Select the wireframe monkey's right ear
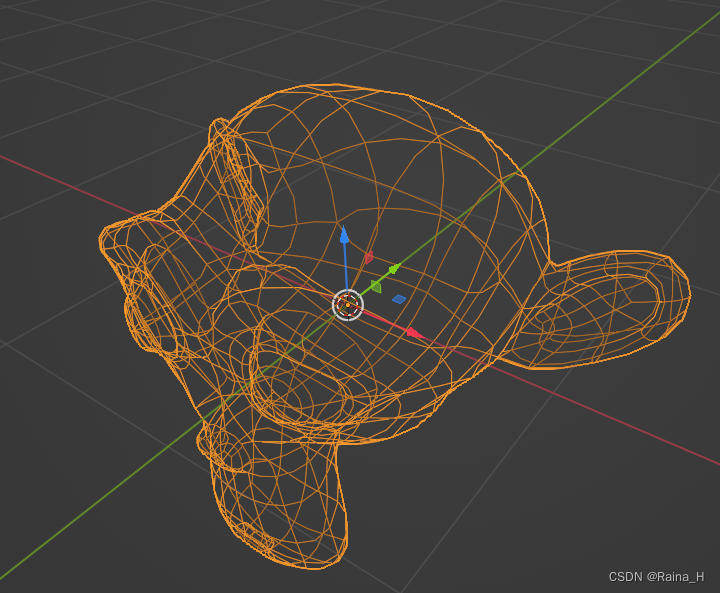Viewport: 720px width, 593px height. pyautogui.click(x=597, y=309)
